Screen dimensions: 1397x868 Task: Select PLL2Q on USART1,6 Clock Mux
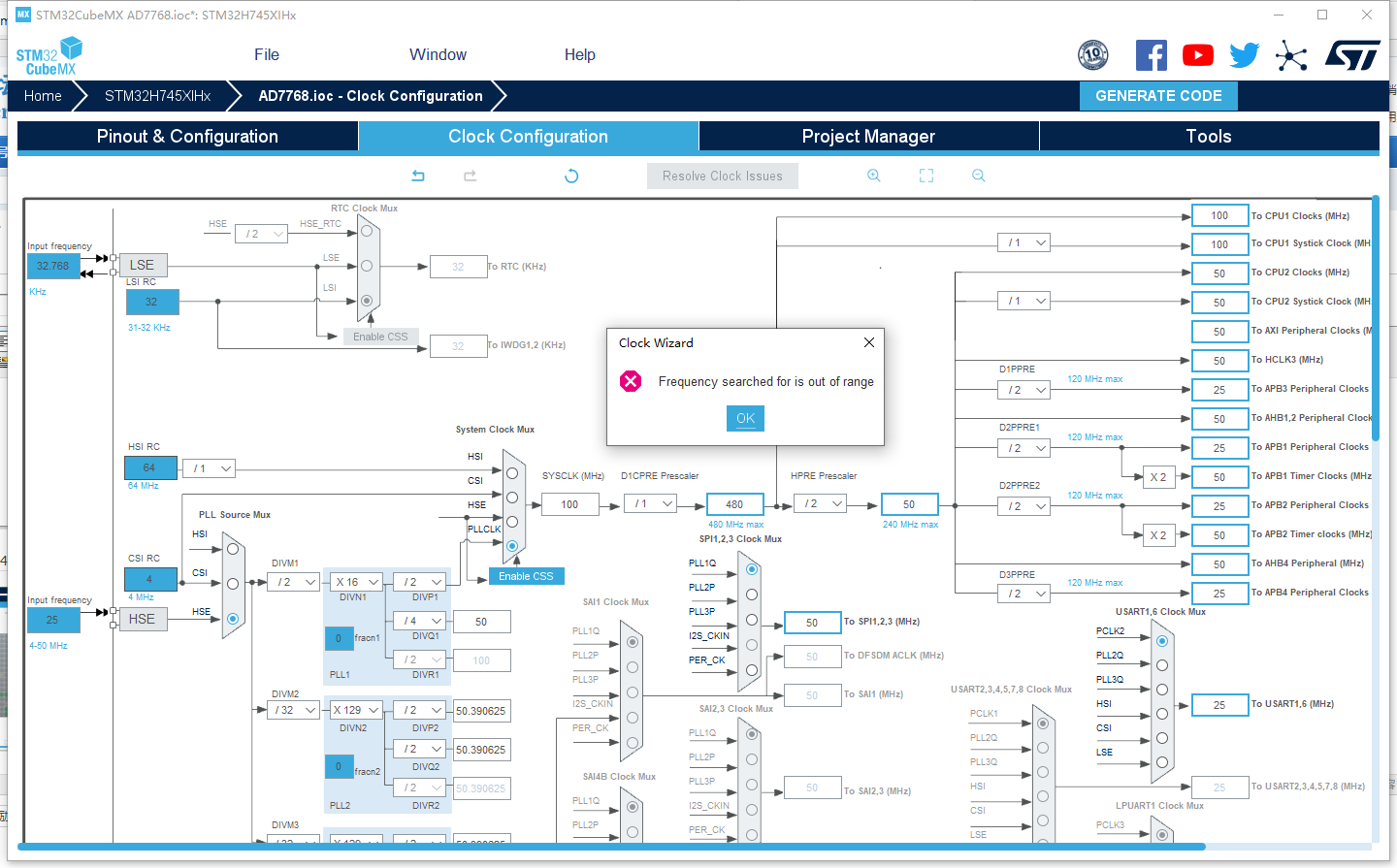pyautogui.click(x=1162, y=665)
